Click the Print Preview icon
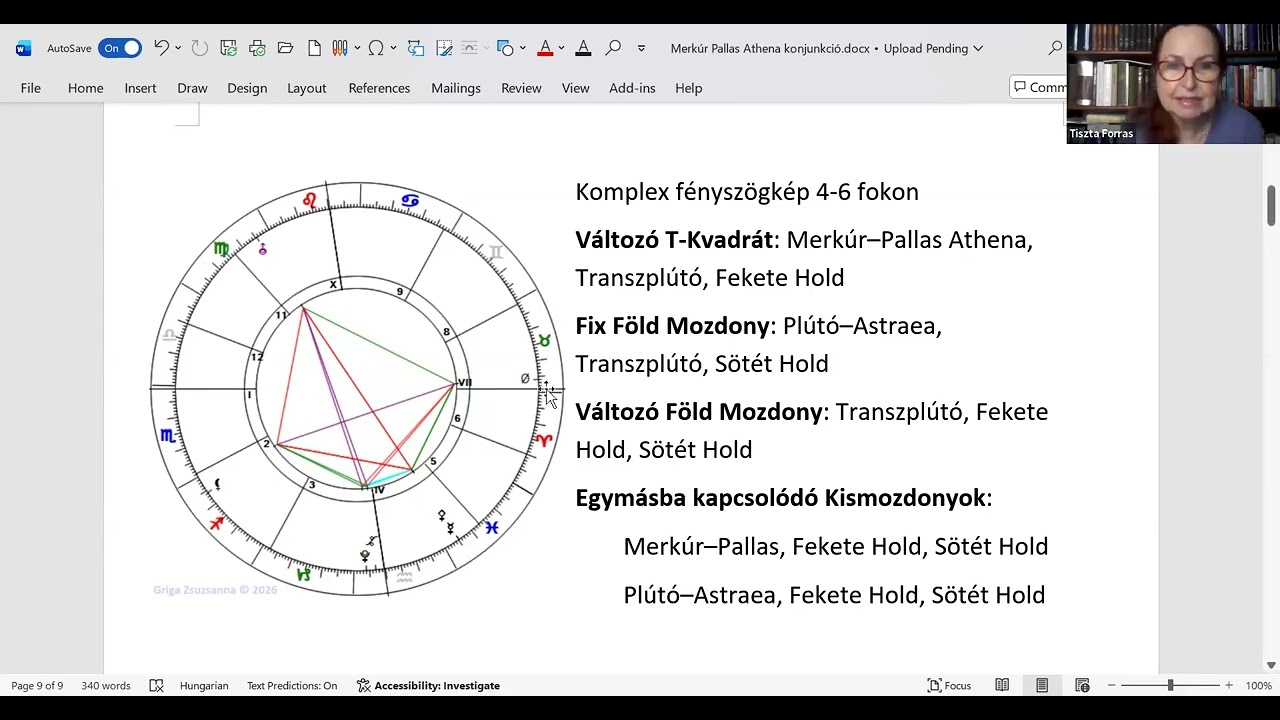1280x720 pixels. (x=257, y=48)
